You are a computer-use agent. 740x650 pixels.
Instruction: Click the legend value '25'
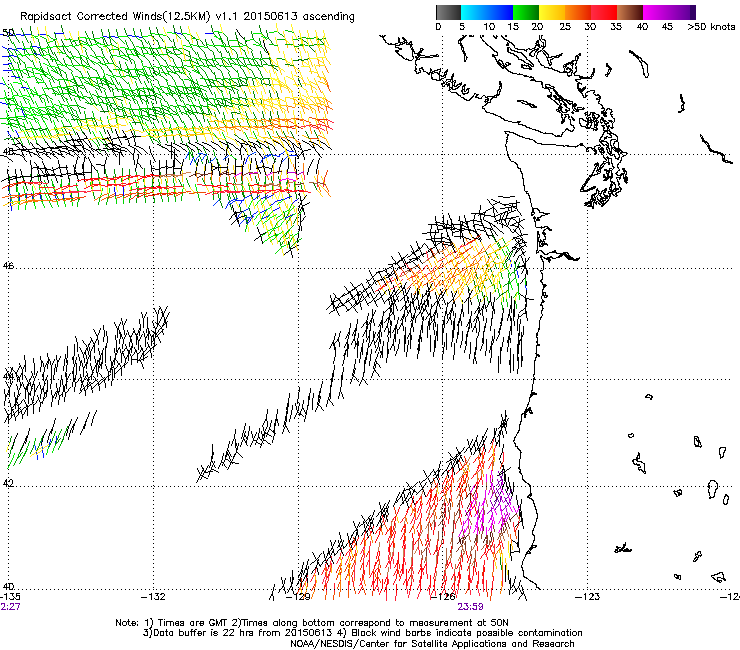[x=565, y=27]
